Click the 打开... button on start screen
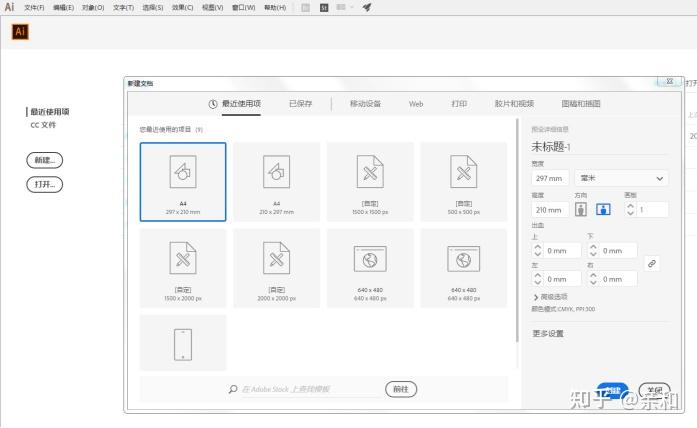Viewport: 697px width, 428px height. [x=44, y=184]
